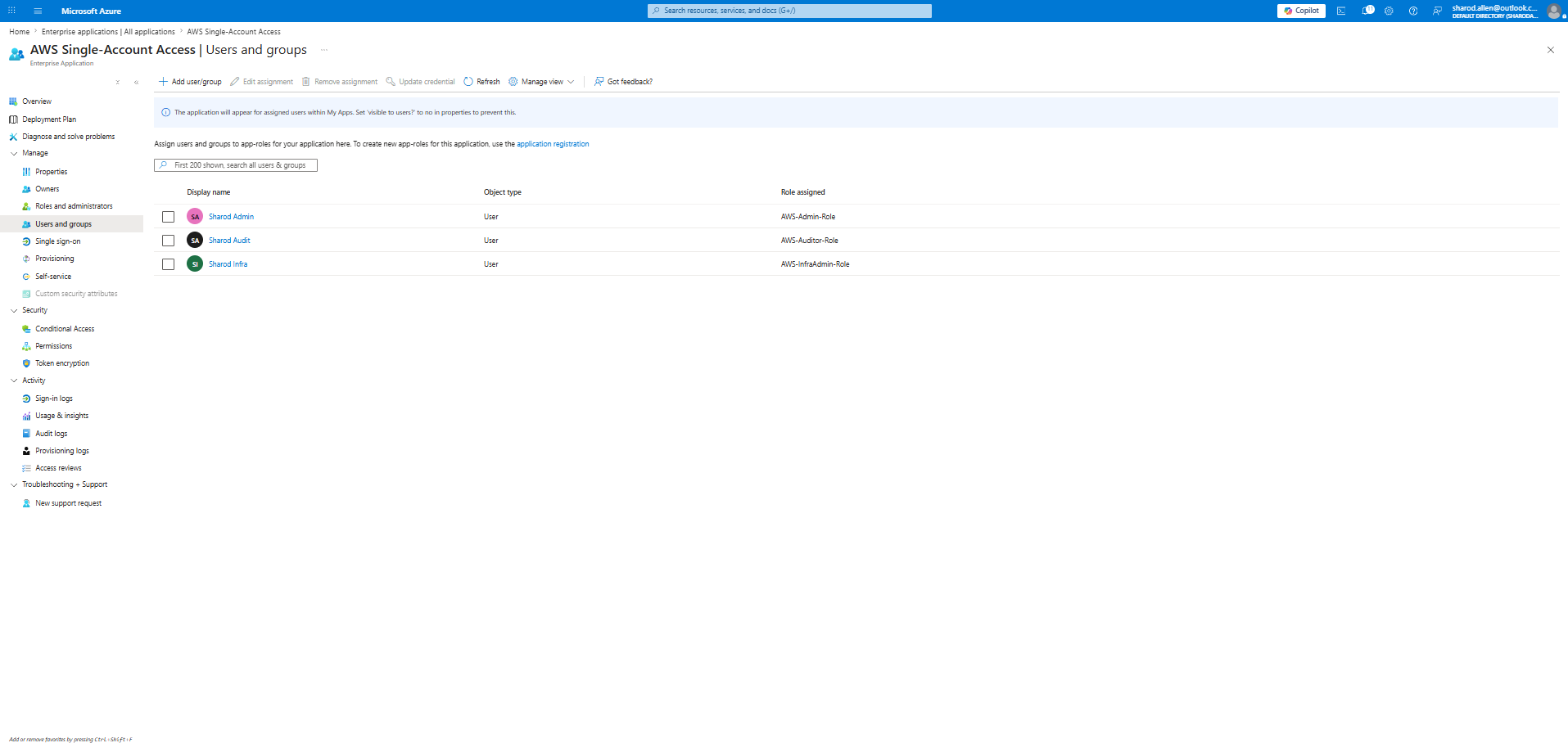Click the Update credential key icon
This screenshot has height=743, width=1568.
coord(391,82)
